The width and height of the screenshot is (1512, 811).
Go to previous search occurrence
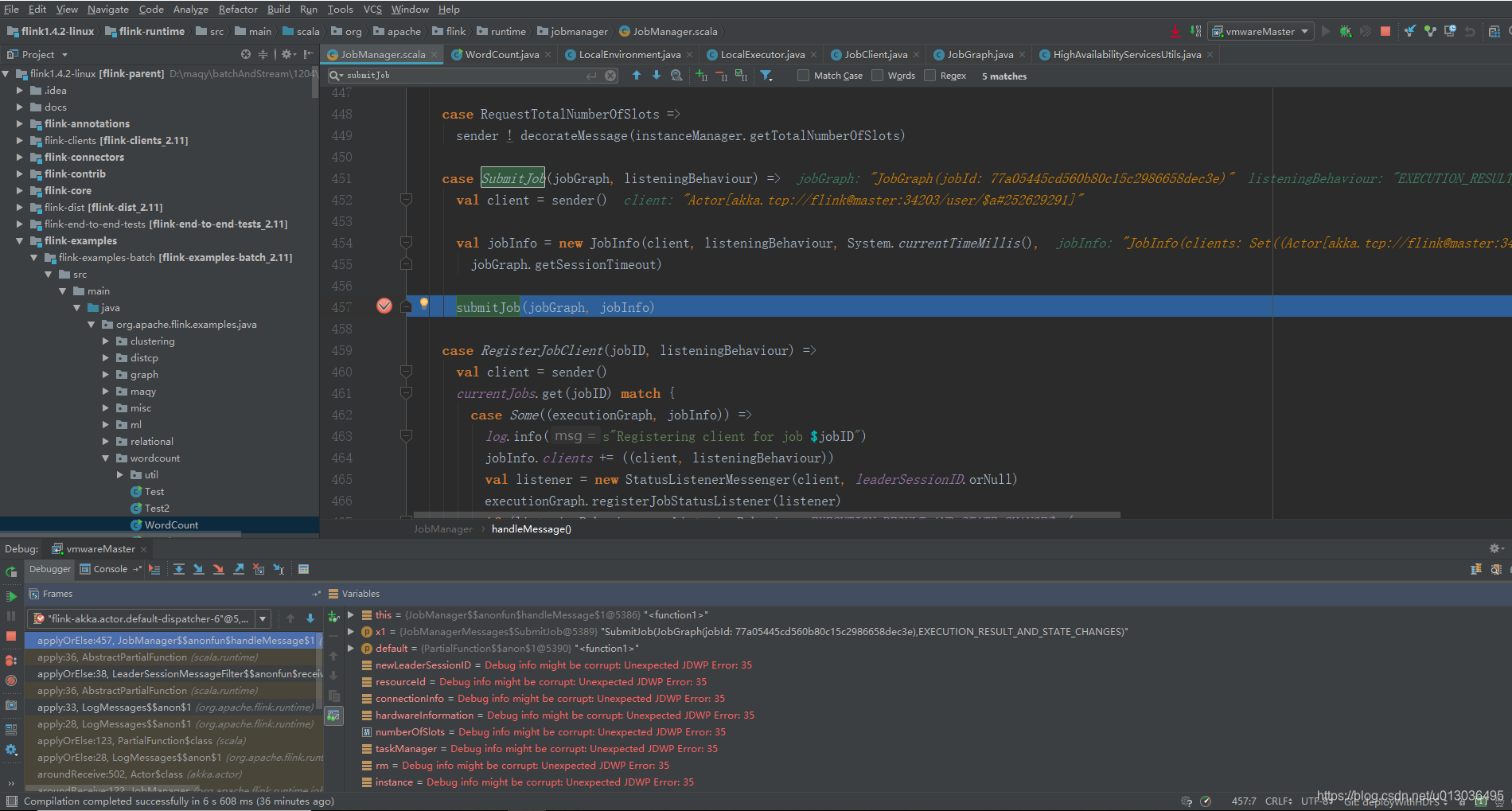[637, 75]
